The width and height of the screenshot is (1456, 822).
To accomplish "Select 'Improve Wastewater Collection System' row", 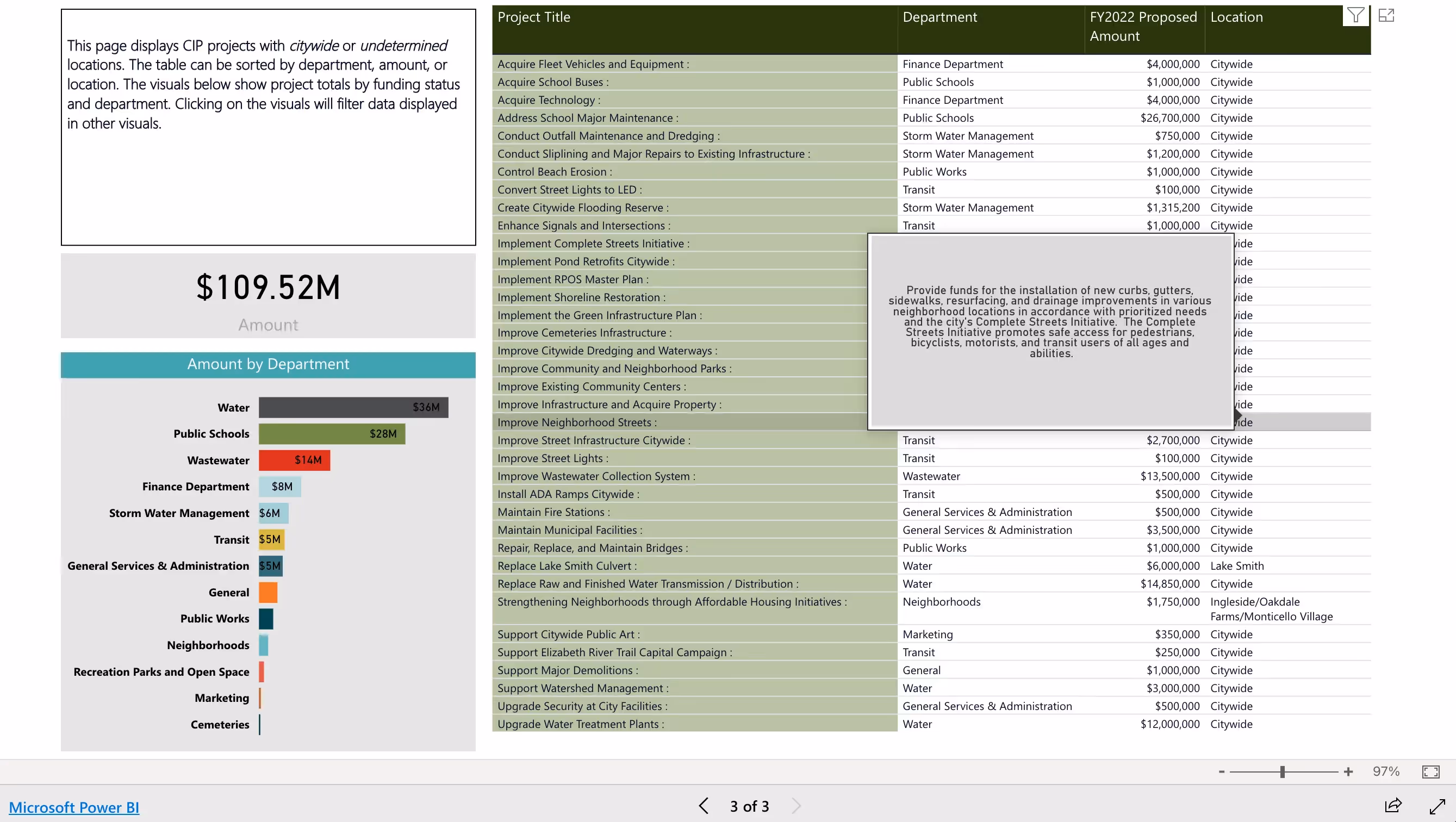I will [931, 476].
